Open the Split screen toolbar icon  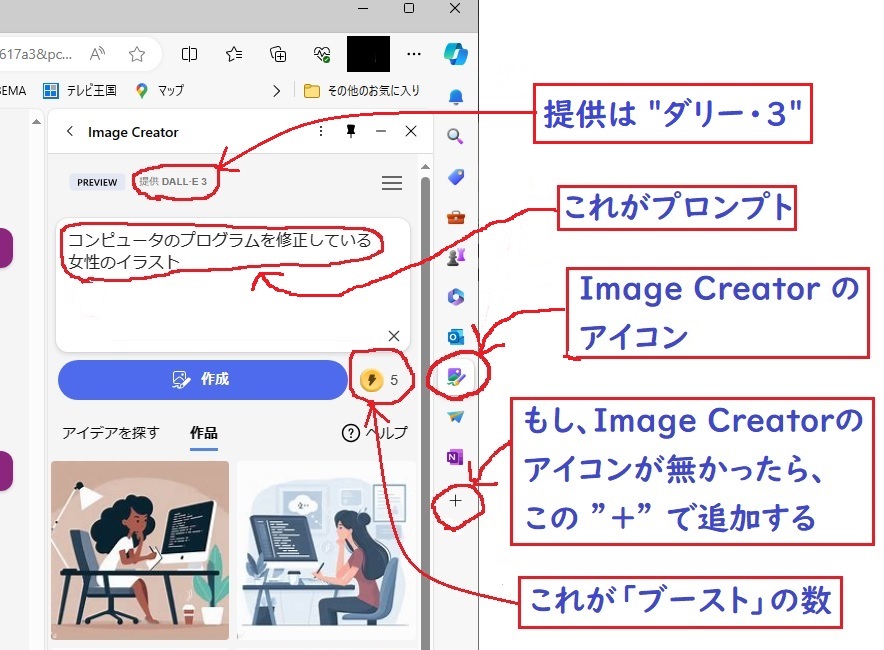(189, 54)
